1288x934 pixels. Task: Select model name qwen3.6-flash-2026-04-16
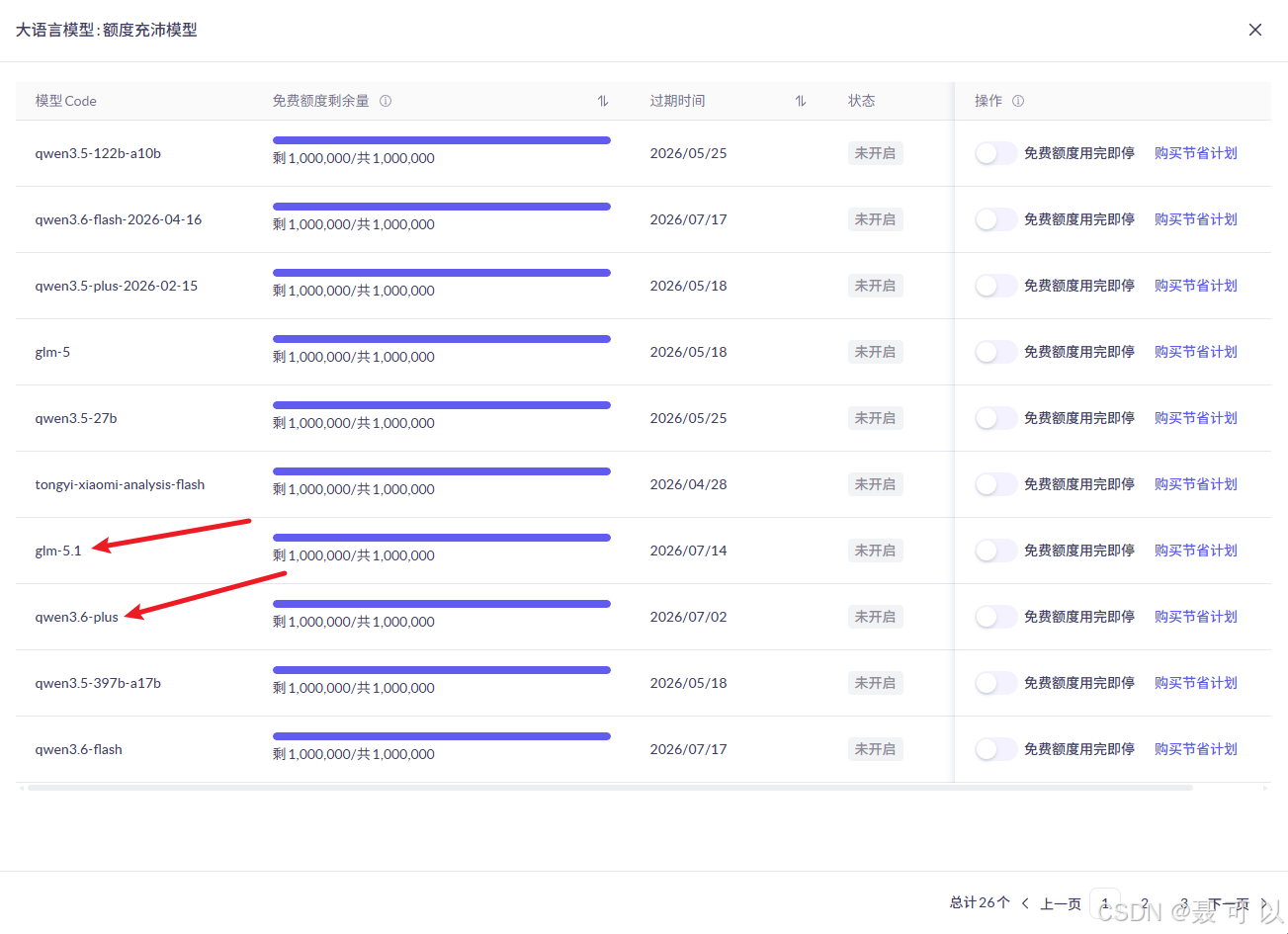[119, 219]
